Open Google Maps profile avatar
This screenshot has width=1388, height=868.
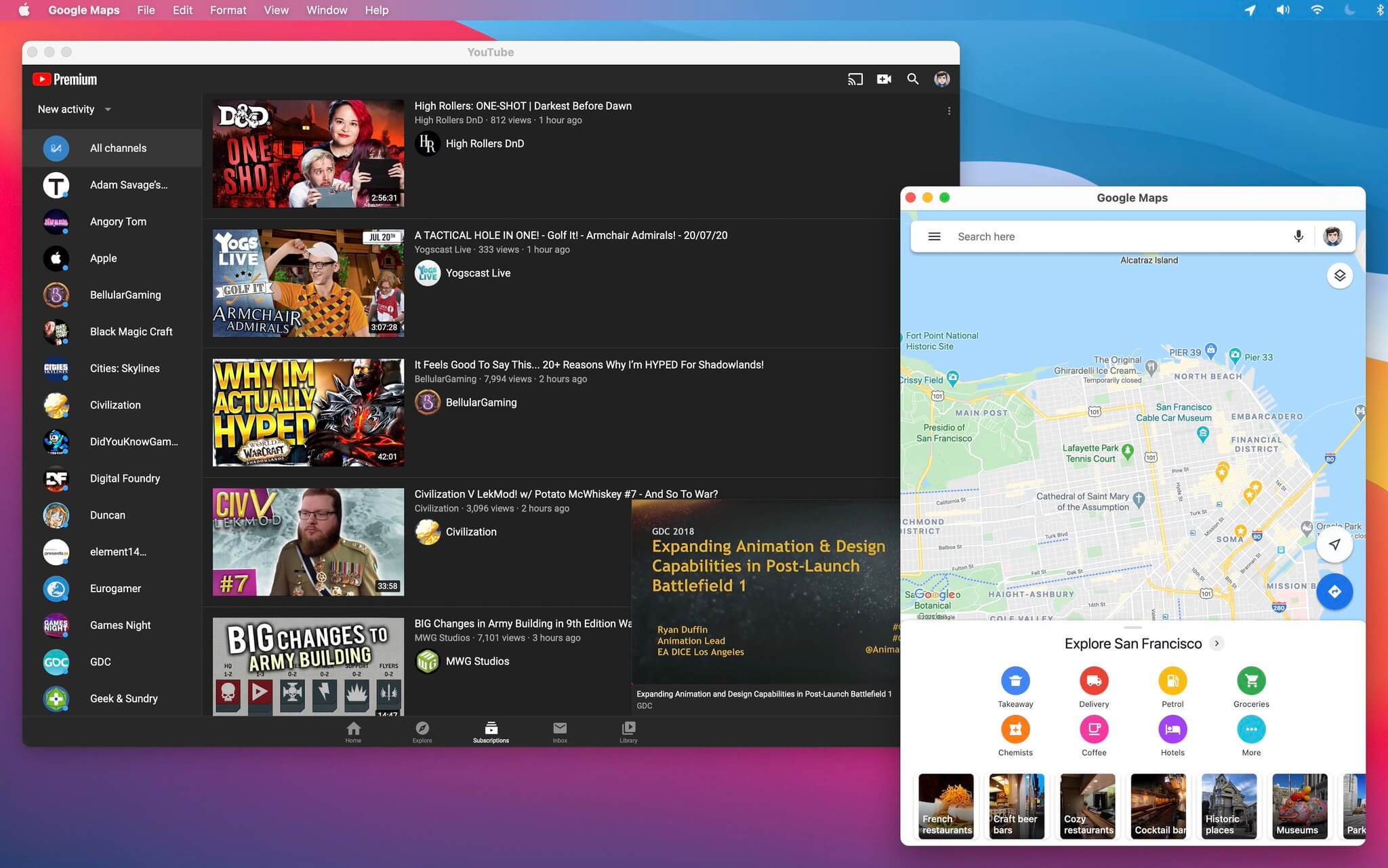(x=1332, y=236)
